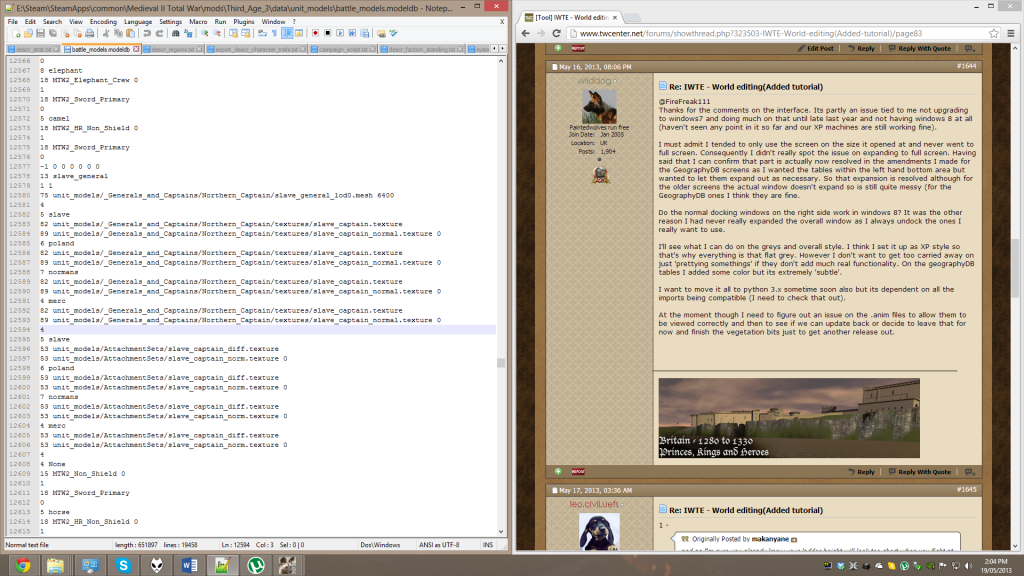Screen dimensions: 1024x576
Task: Start macro recording with the red record icon
Action: (314, 33)
